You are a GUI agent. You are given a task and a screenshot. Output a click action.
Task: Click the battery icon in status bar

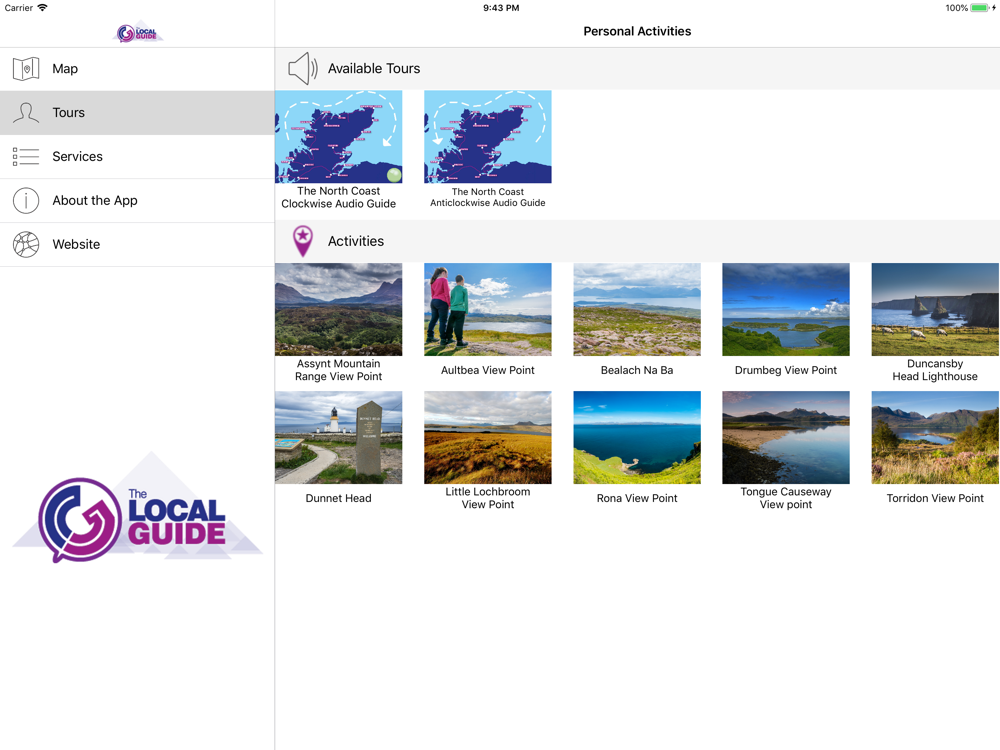click(980, 8)
